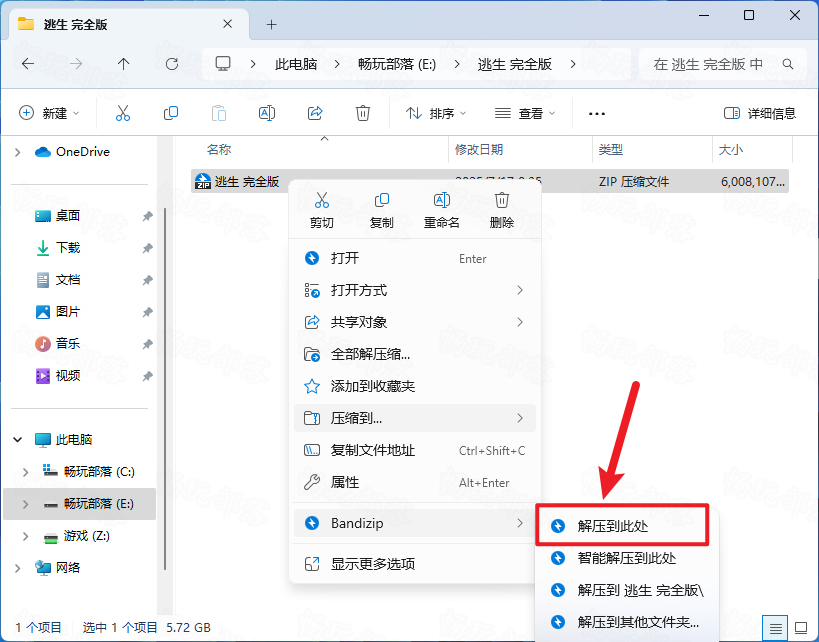Viewport: 819px width, 642px height.
Task: Expand the 畅玩部落 (C:) drive node
Action: click(26, 472)
